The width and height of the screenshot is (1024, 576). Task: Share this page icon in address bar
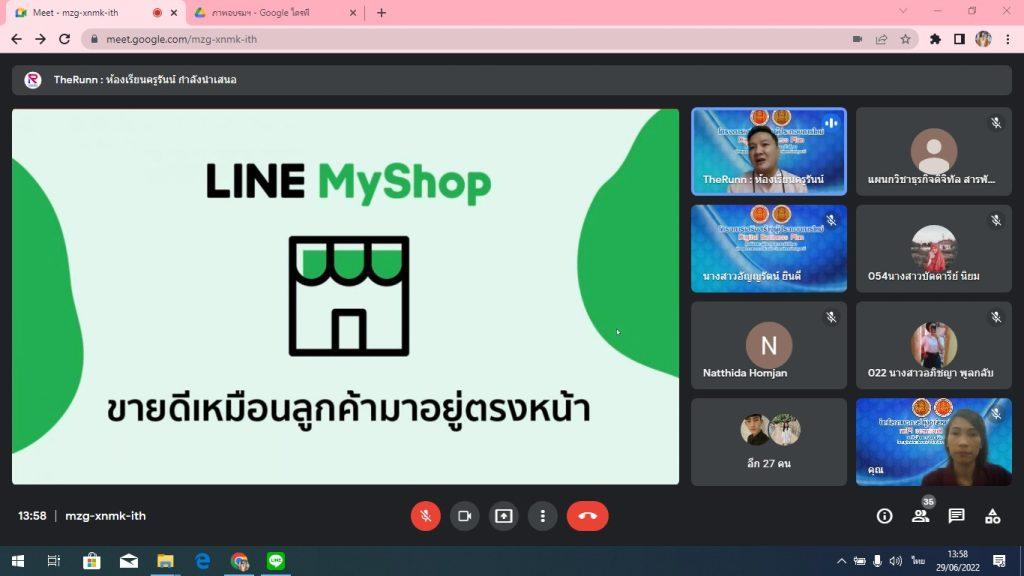pos(882,39)
